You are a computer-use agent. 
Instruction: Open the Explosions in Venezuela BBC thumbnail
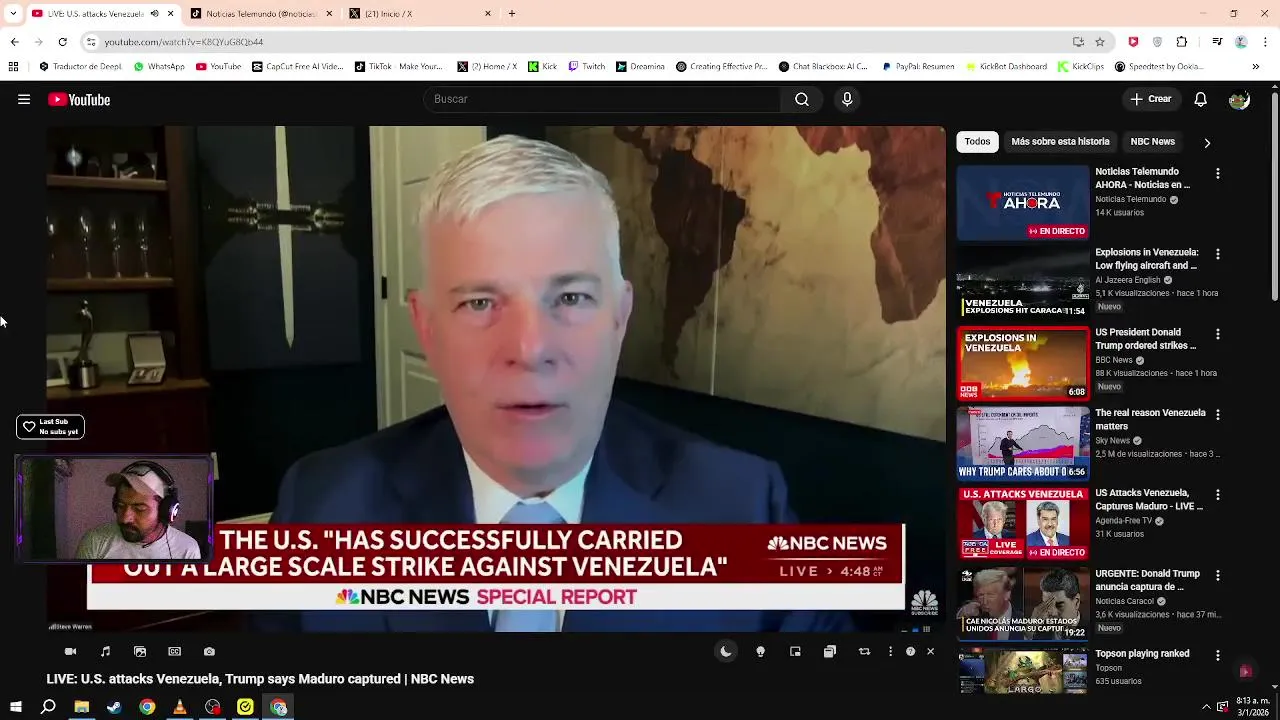tap(1023, 363)
